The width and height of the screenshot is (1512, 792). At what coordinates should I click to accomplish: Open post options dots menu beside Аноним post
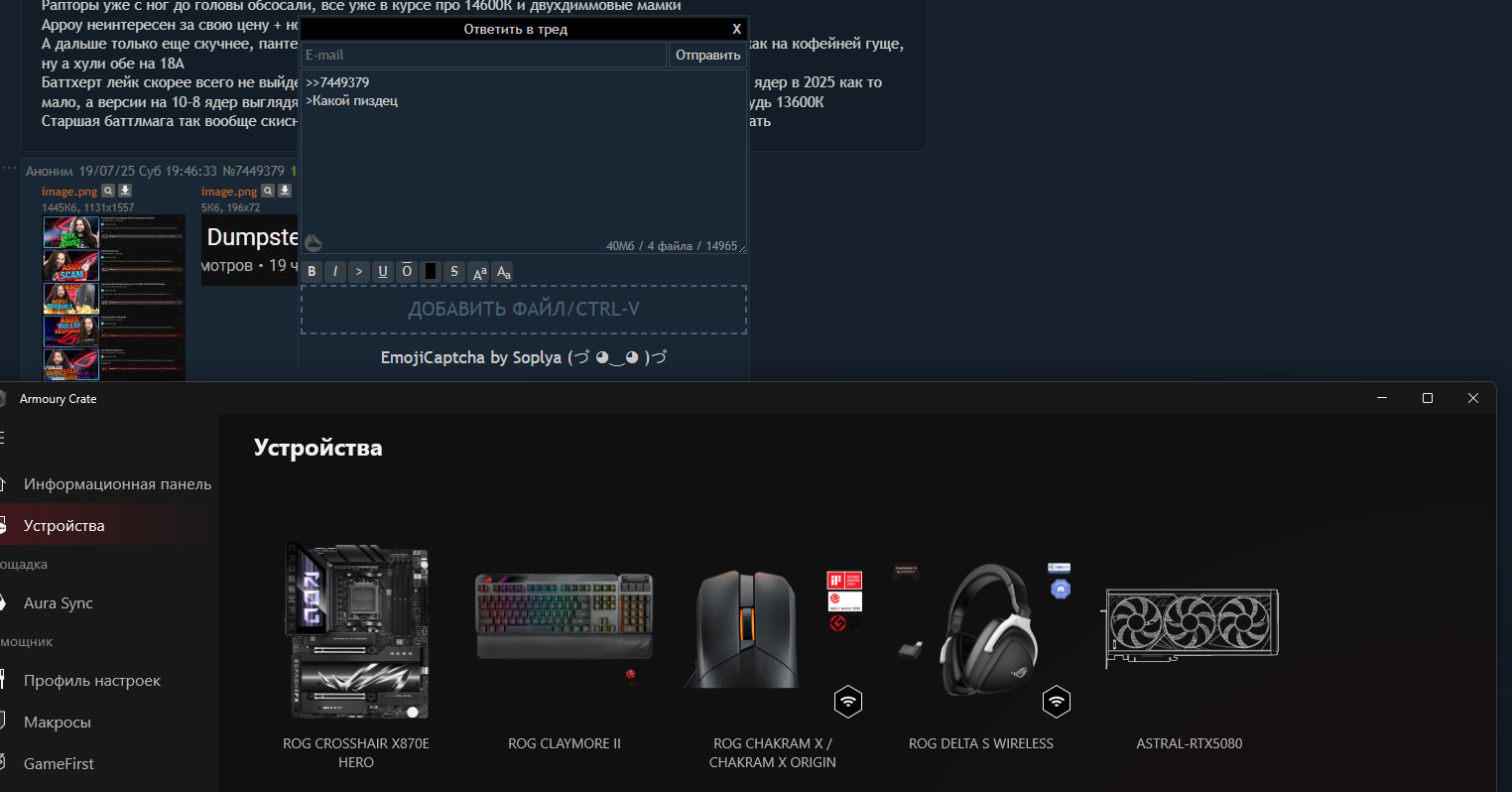10,168
